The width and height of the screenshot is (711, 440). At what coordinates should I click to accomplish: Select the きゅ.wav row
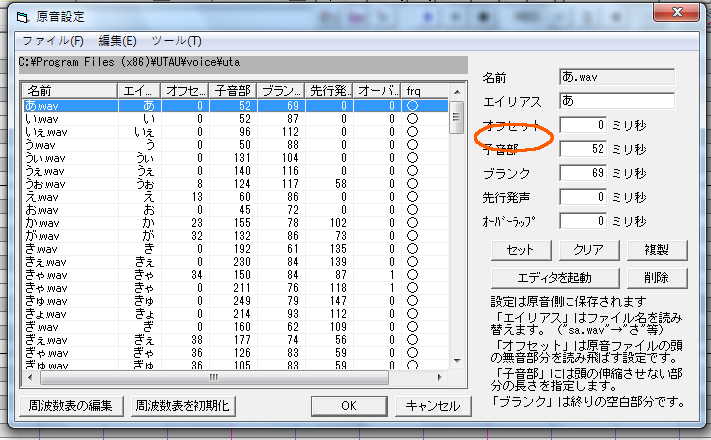pos(235,301)
